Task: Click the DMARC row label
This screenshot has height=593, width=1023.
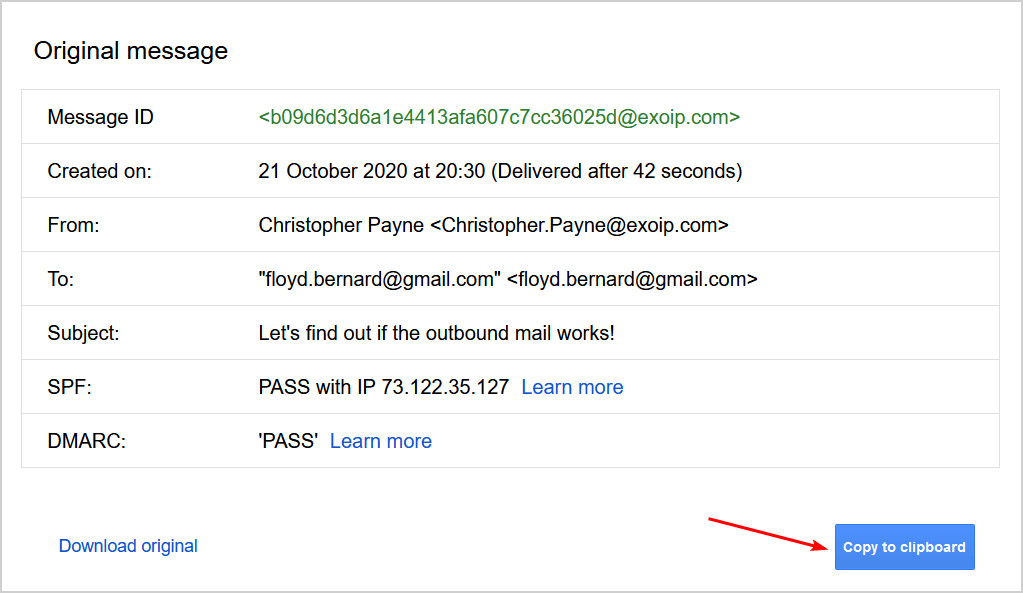Action: point(87,441)
